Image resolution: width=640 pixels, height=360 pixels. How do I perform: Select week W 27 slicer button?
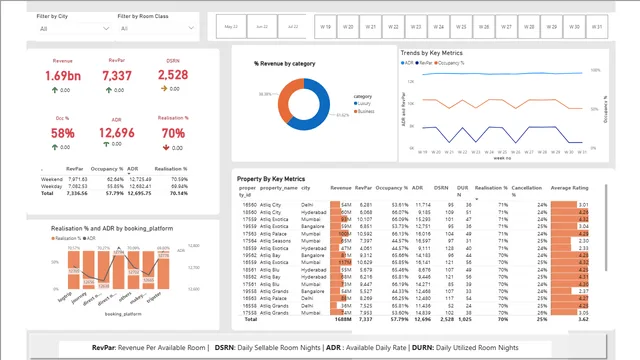click(x=507, y=27)
